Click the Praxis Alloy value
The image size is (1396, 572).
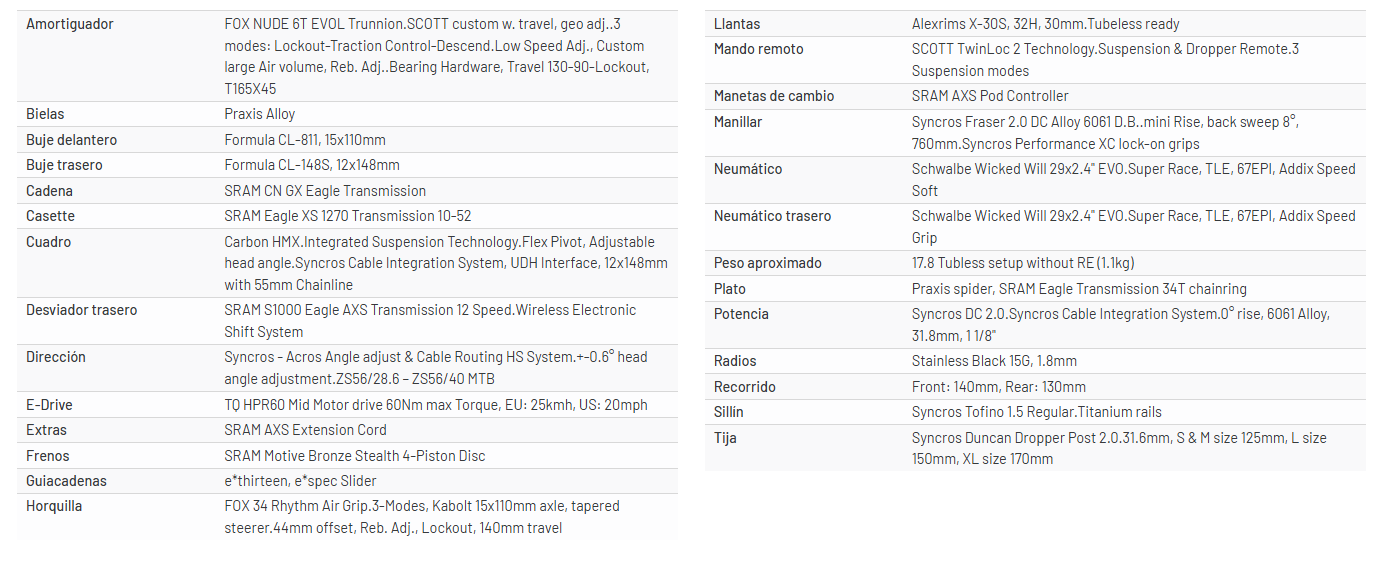click(260, 114)
